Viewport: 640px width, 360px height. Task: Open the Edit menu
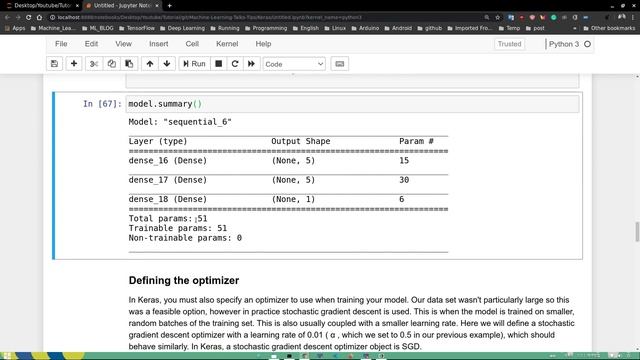pyautogui.click(x=91, y=44)
